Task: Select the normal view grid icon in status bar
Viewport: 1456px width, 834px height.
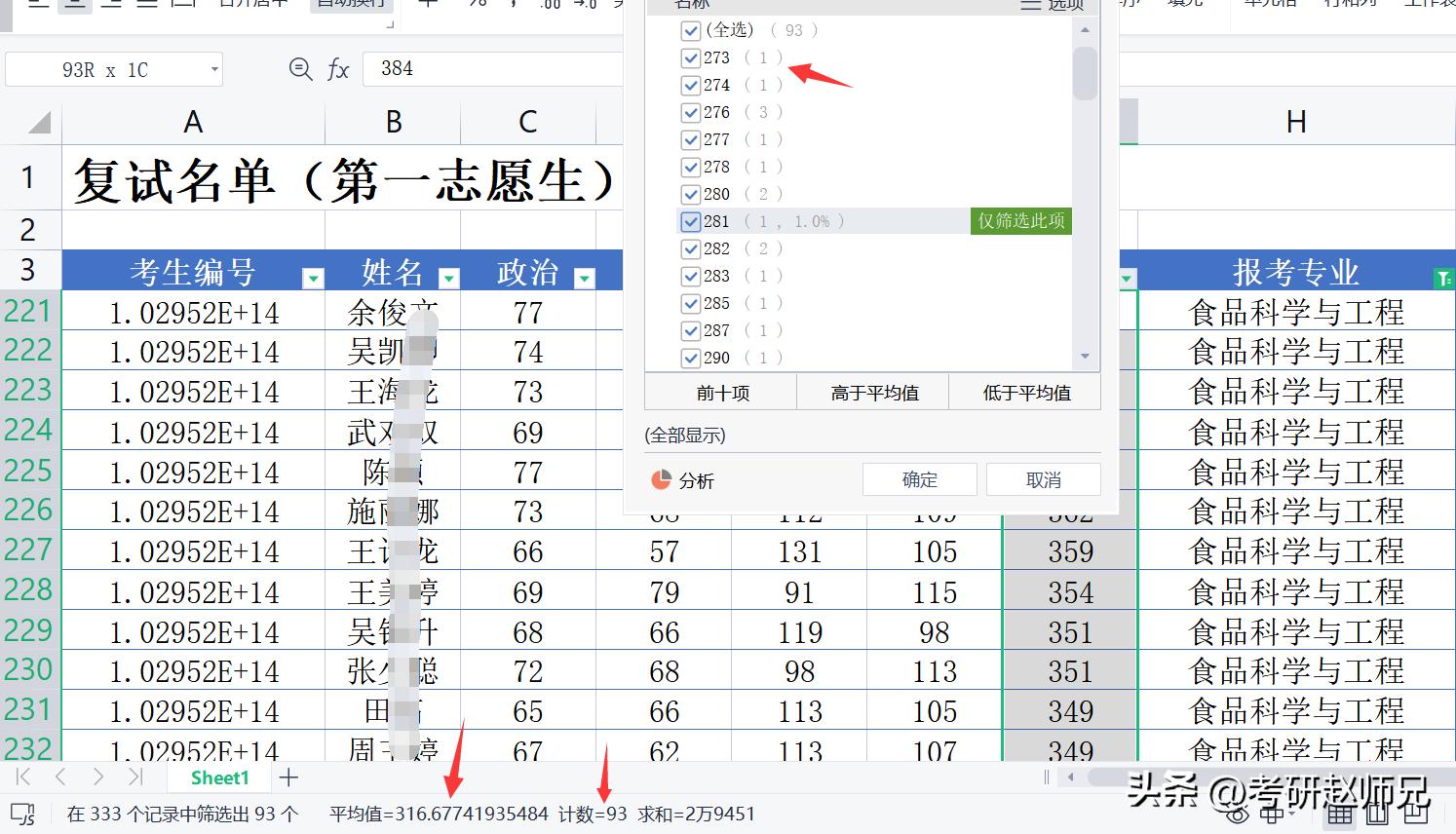Action: [x=1338, y=816]
